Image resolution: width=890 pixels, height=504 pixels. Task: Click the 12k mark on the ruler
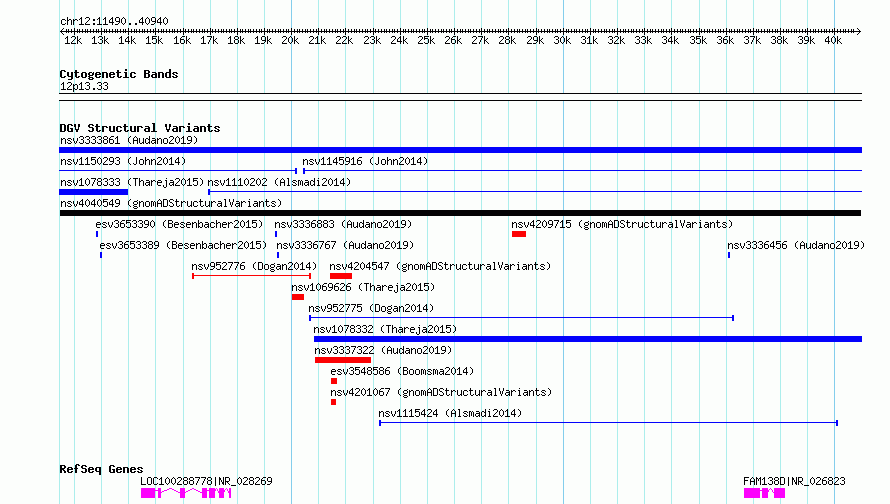(x=73, y=40)
